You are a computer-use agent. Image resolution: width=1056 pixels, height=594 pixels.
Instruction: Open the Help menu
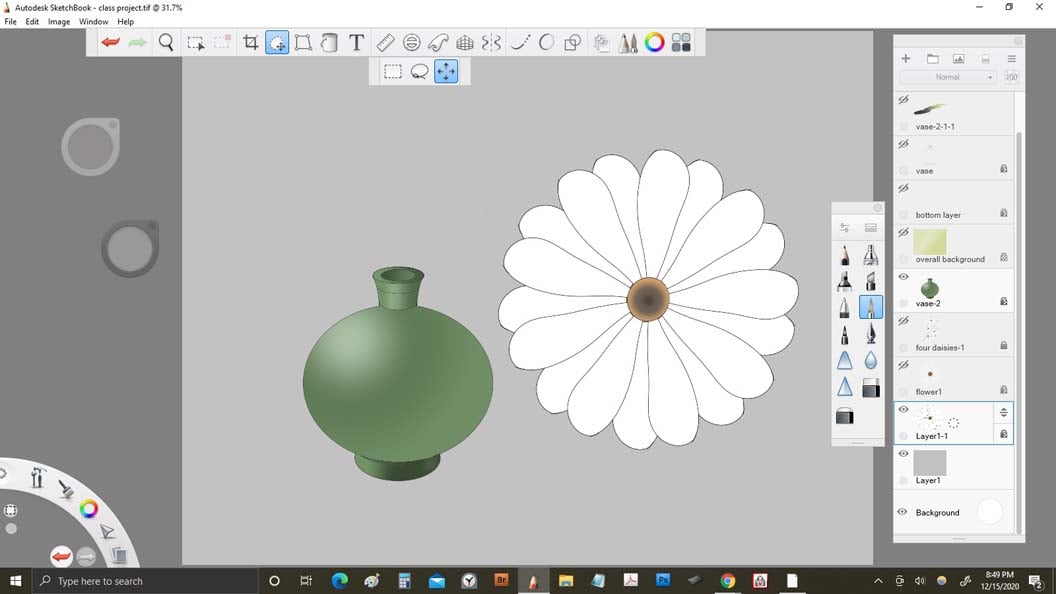pos(125,22)
